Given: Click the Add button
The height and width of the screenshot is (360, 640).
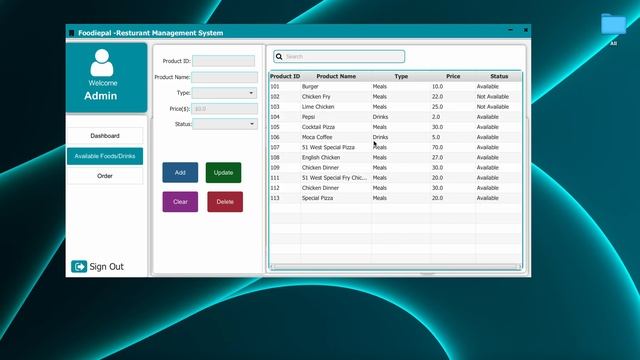Looking at the screenshot, I should pos(180,173).
